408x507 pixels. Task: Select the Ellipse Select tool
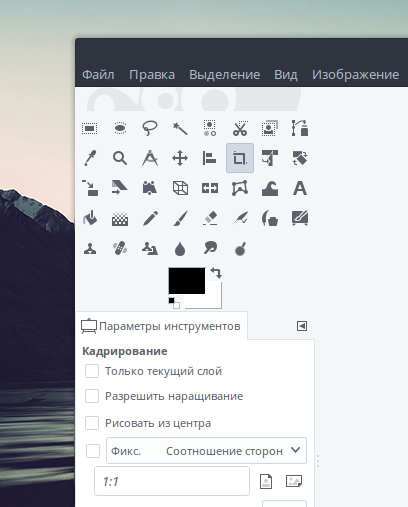pyautogui.click(x=120, y=128)
